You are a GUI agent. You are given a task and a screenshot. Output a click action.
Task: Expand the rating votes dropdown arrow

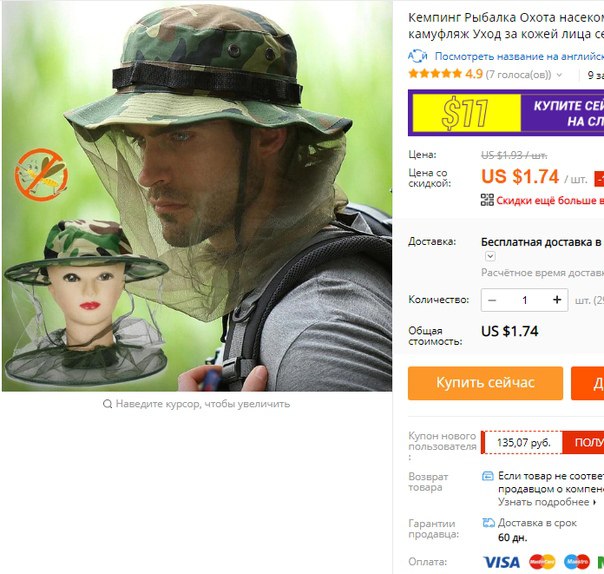(559, 75)
